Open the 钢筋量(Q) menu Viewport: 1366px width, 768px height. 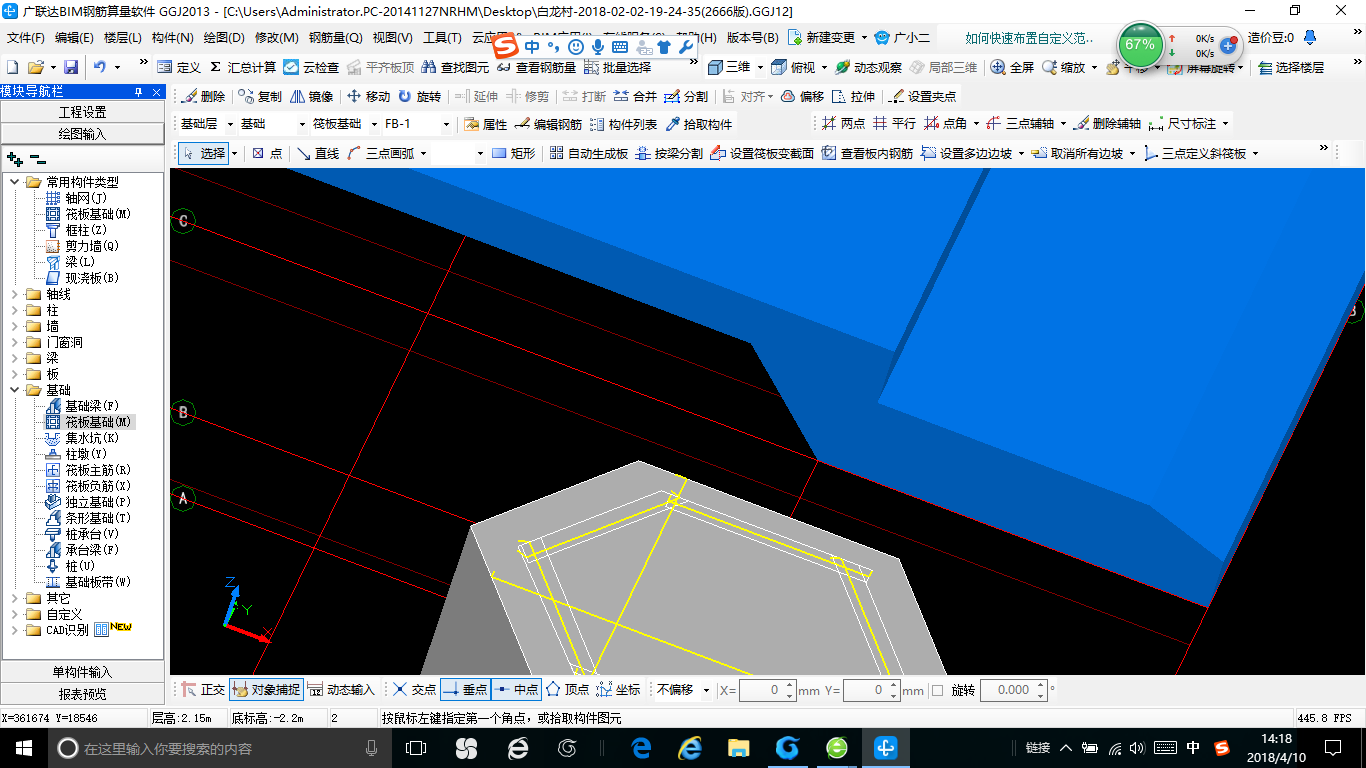tap(336, 38)
